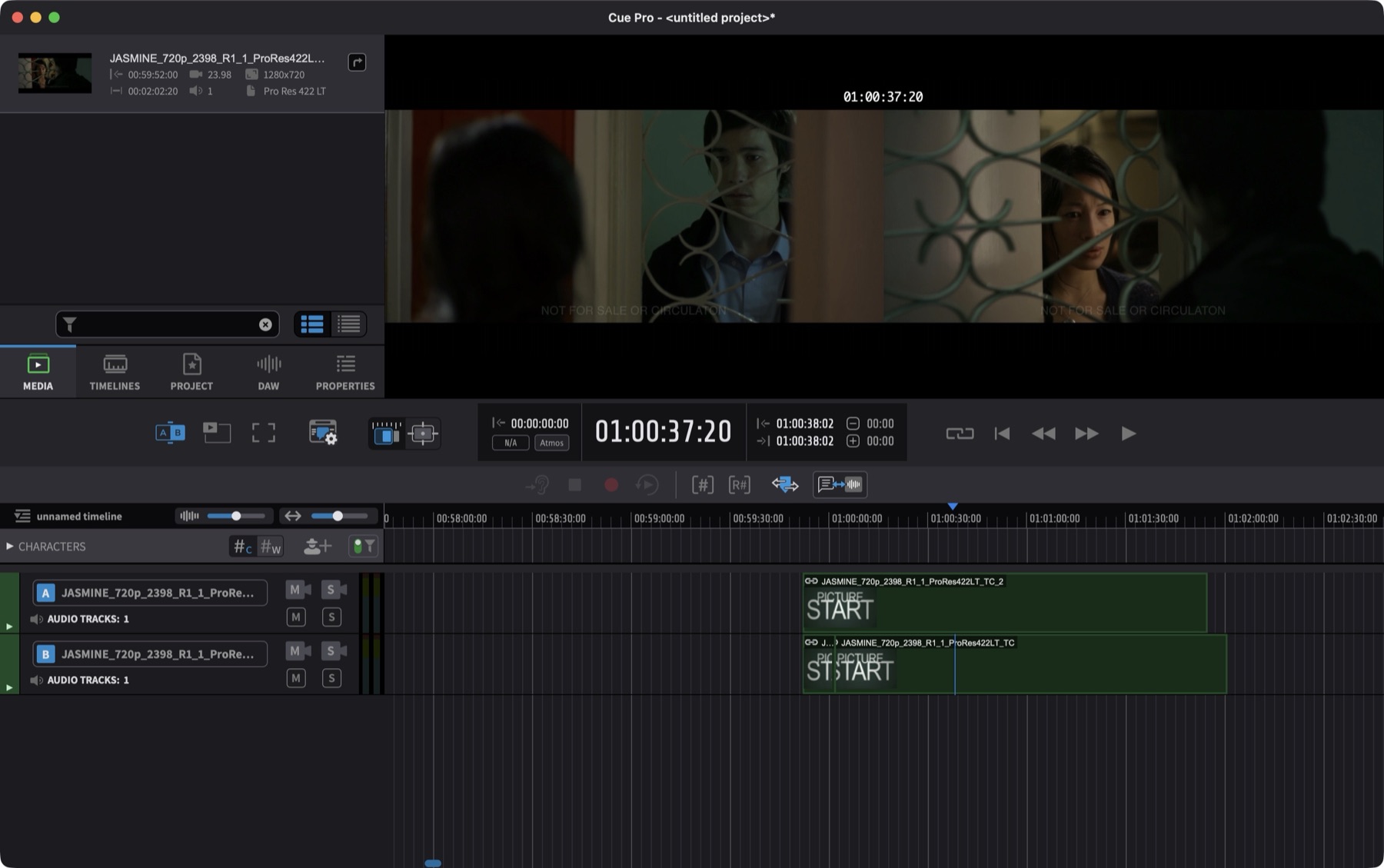This screenshot has width=1384, height=868.
Task: Select the JASMINE TC_2 clip on track A
Action: [x=1004, y=603]
